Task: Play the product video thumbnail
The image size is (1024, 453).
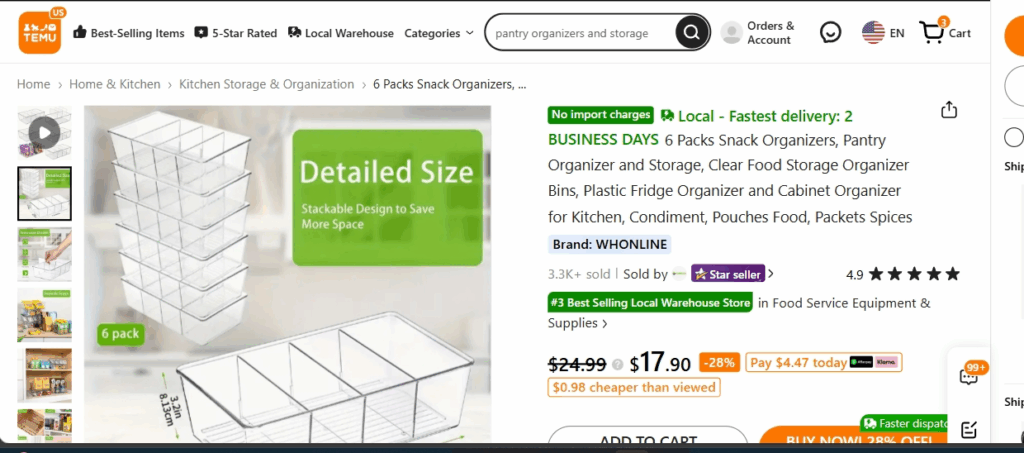Action: pos(44,133)
